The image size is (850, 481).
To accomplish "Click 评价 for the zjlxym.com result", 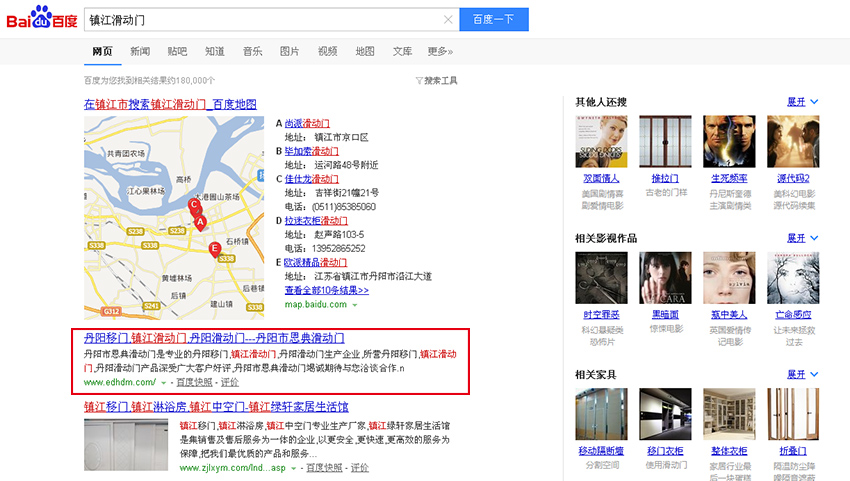I will [x=359, y=467].
